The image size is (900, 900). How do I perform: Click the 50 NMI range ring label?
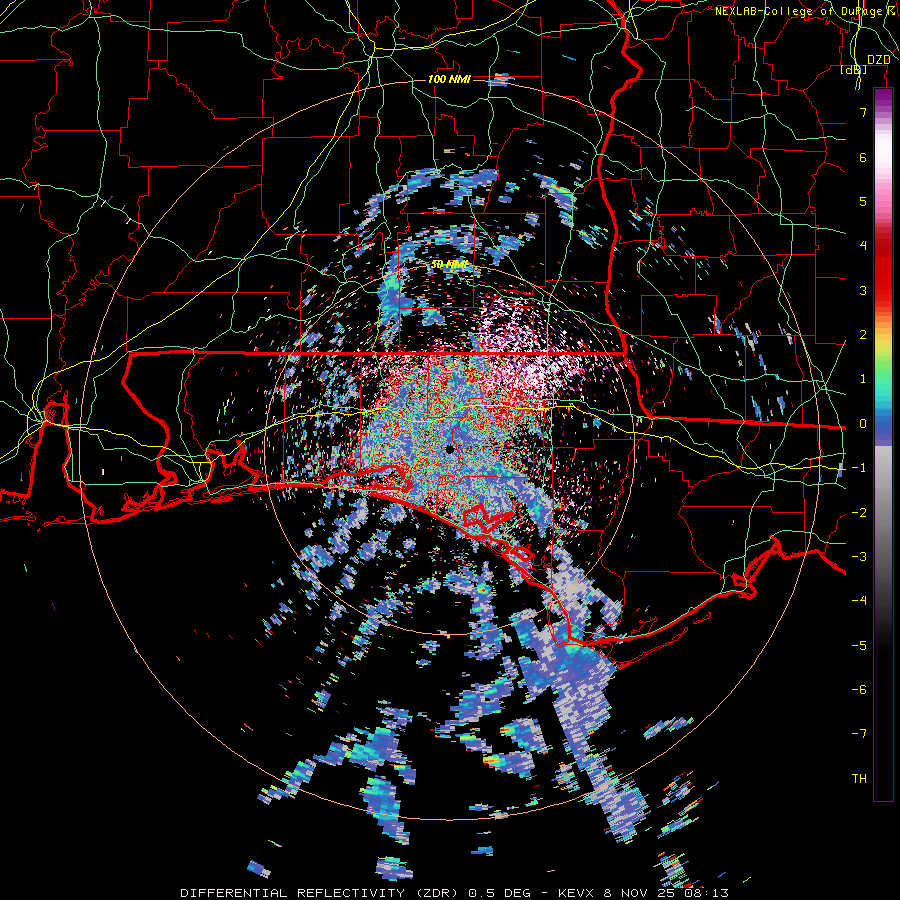pyautogui.click(x=450, y=265)
